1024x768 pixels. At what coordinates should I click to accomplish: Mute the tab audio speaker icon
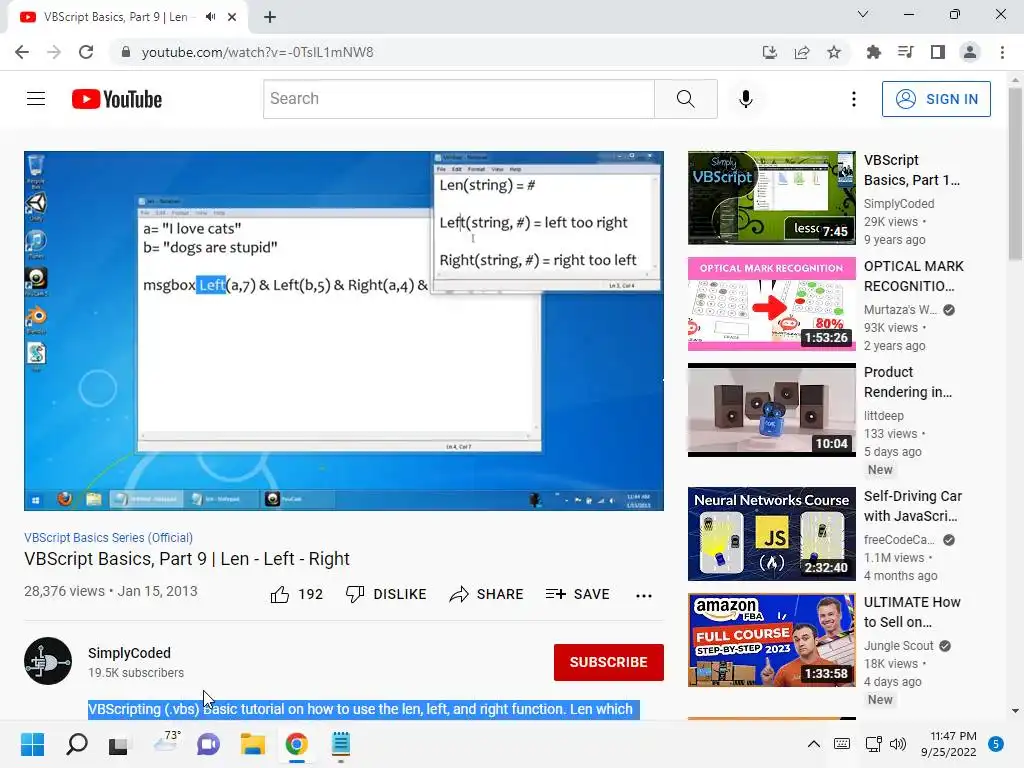coord(210,17)
